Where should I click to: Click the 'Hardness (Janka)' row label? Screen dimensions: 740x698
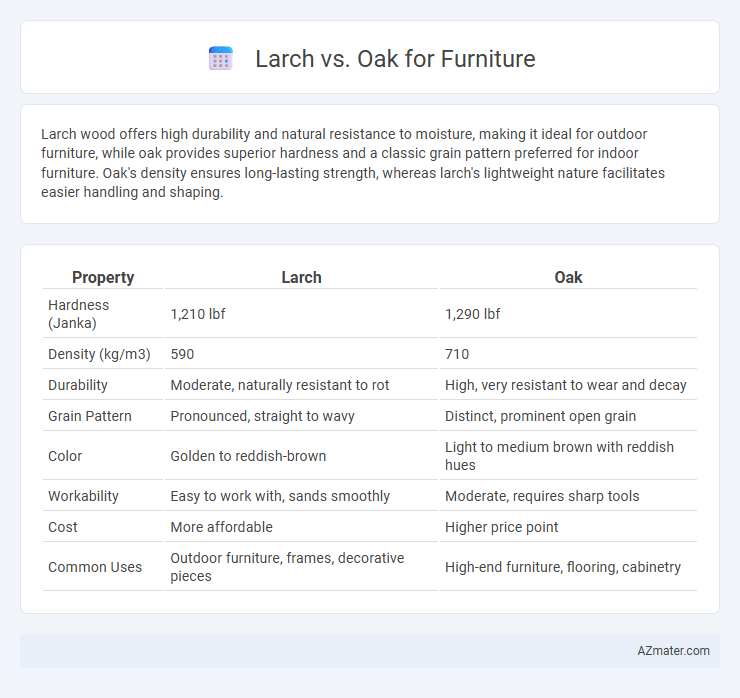79,314
